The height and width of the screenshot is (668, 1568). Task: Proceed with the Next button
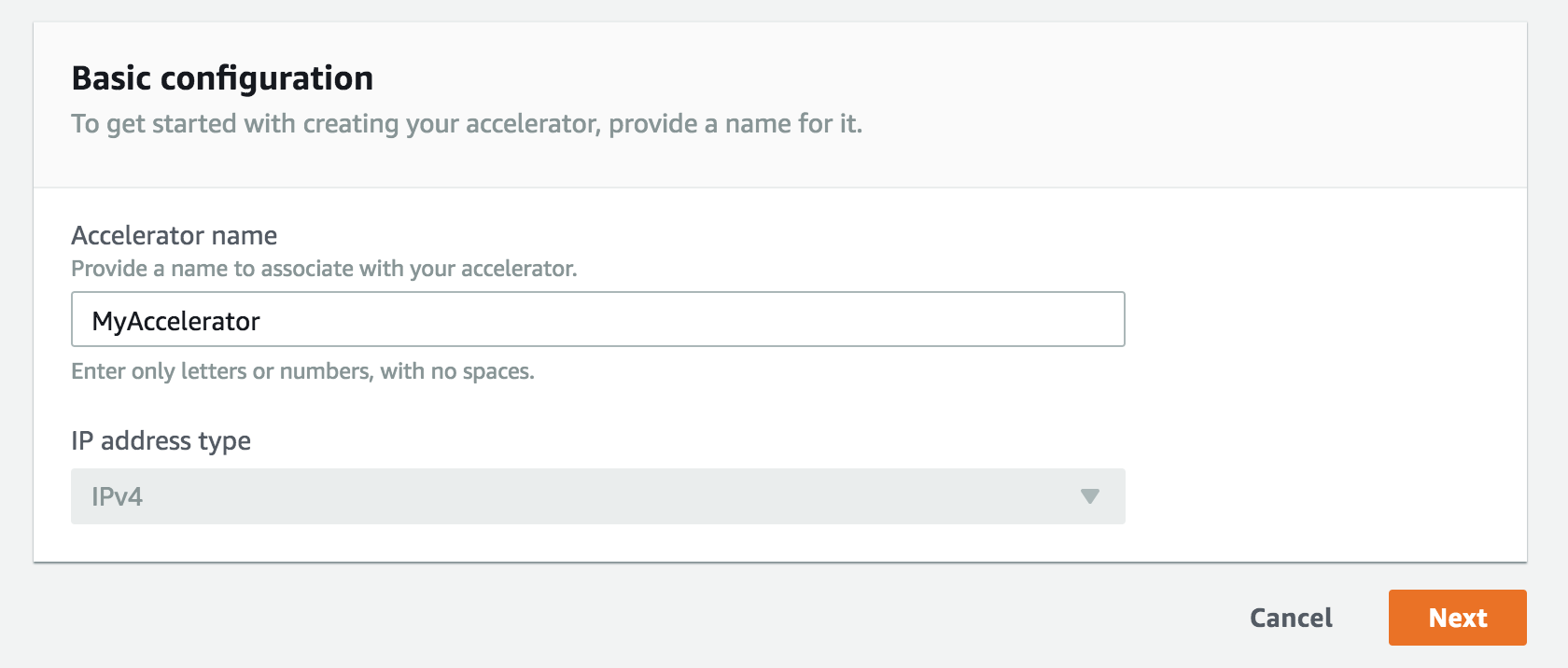pyautogui.click(x=1457, y=618)
